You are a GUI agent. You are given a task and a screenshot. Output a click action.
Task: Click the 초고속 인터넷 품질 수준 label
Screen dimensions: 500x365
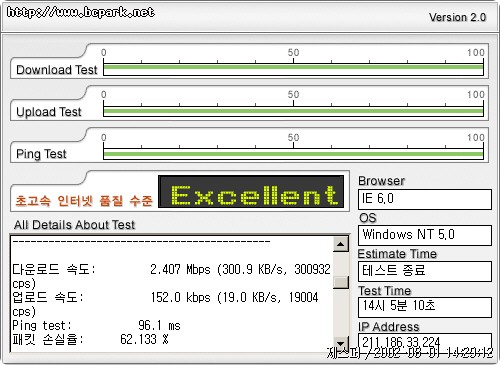[x=84, y=200]
